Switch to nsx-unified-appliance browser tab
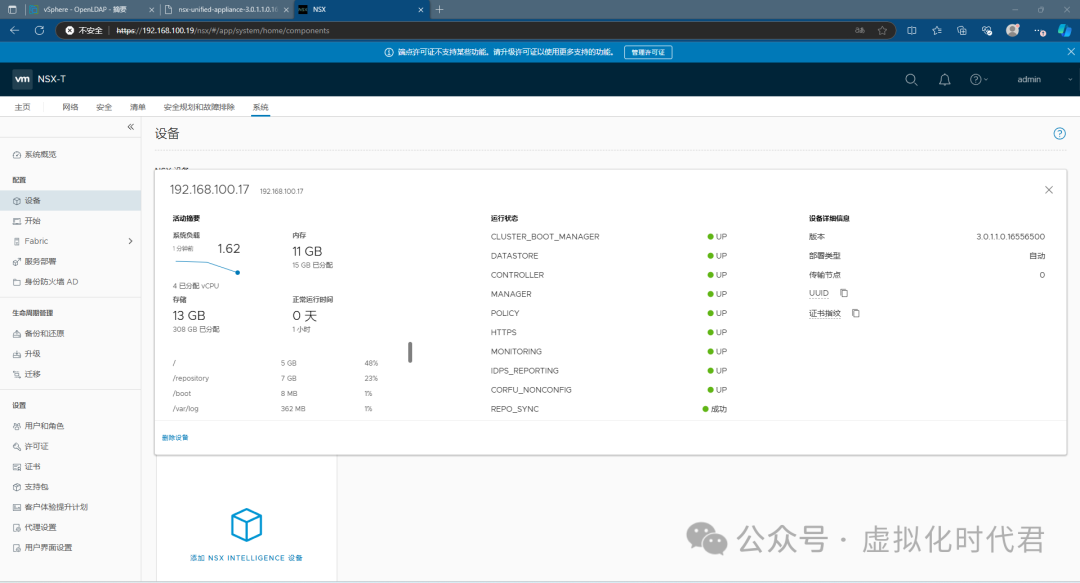 227,10
